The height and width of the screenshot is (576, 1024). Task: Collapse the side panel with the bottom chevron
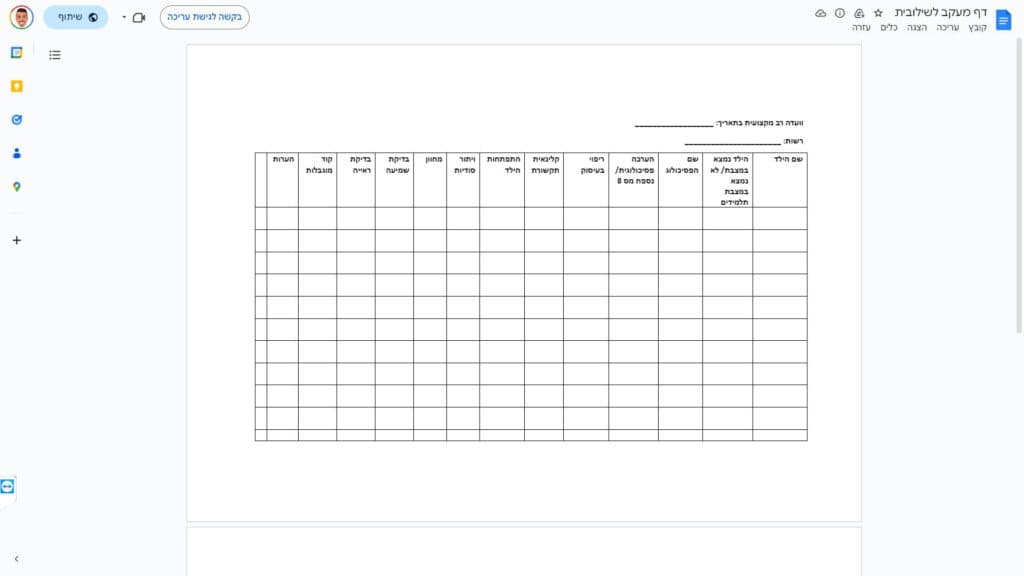tap(16, 559)
